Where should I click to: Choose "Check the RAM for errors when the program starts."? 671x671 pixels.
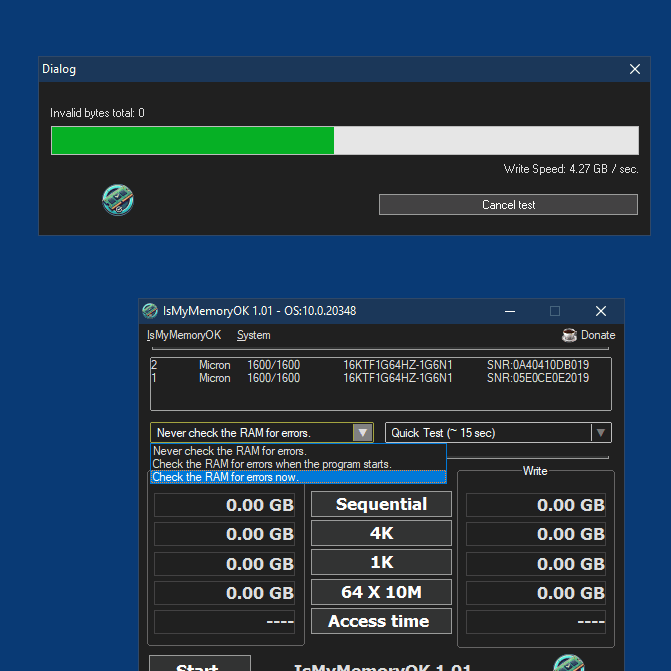(x=298, y=464)
